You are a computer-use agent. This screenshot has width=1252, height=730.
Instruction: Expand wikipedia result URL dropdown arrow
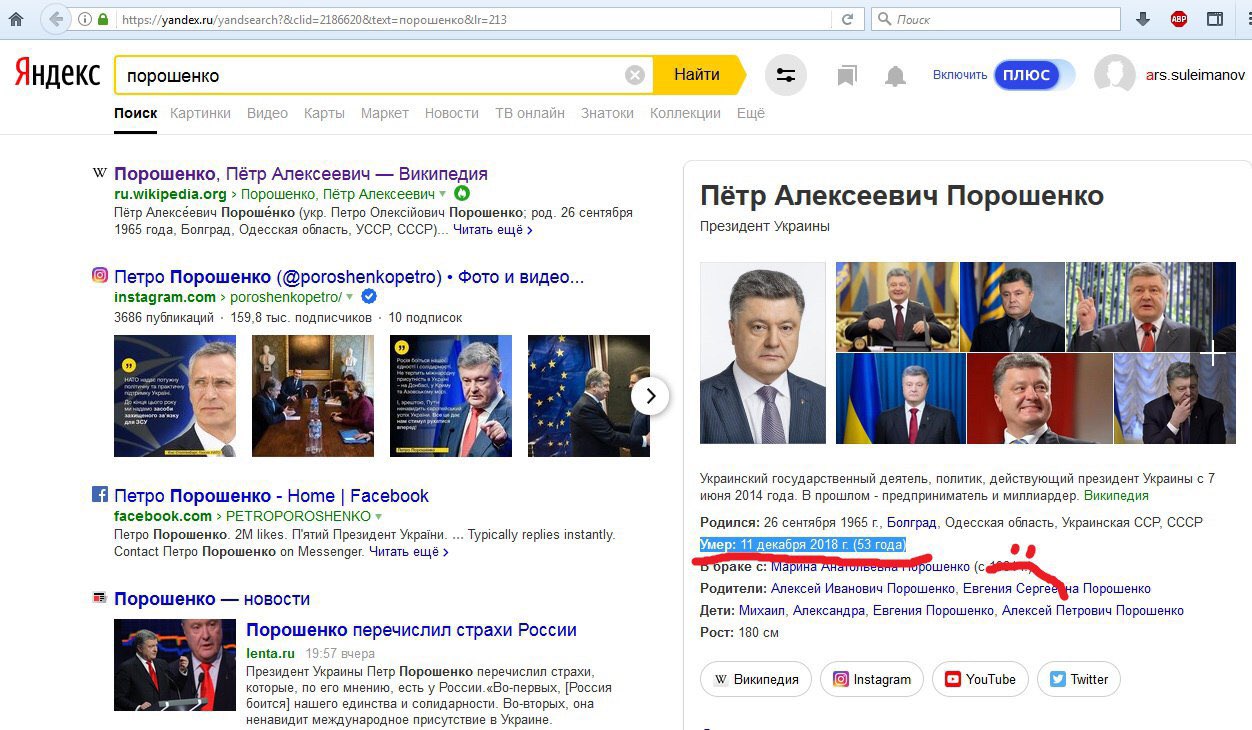[x=443, y=194]
